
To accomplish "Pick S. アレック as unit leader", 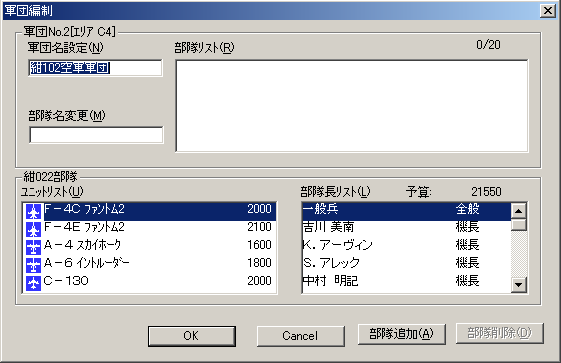I will pyautogui.click(x=407, y=263).
